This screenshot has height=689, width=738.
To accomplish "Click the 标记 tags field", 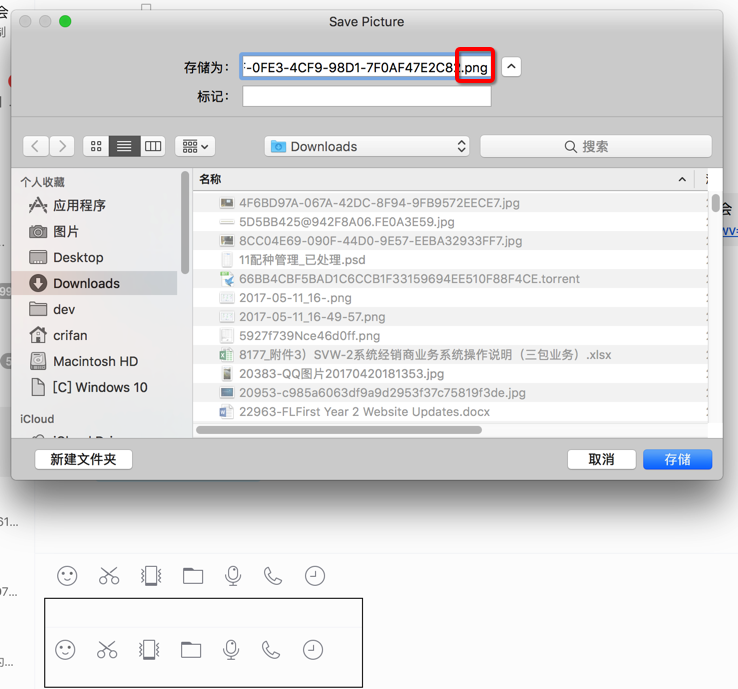I will pos(367,96).
